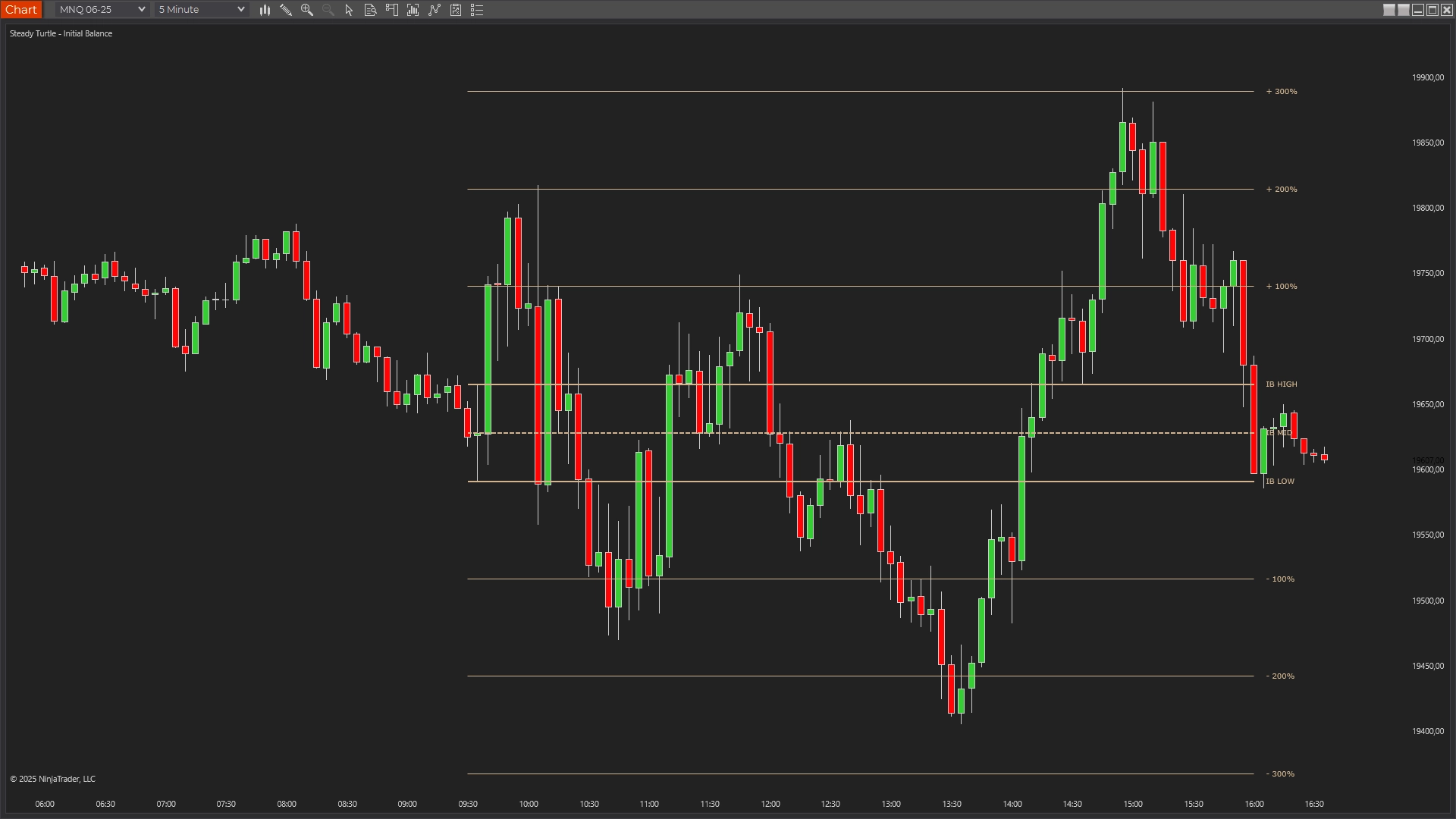Image resolution: width=1456 pixels, height=819 pixels.
Task: Click the 19400,00 price axis label
Action: (1428, 731)
